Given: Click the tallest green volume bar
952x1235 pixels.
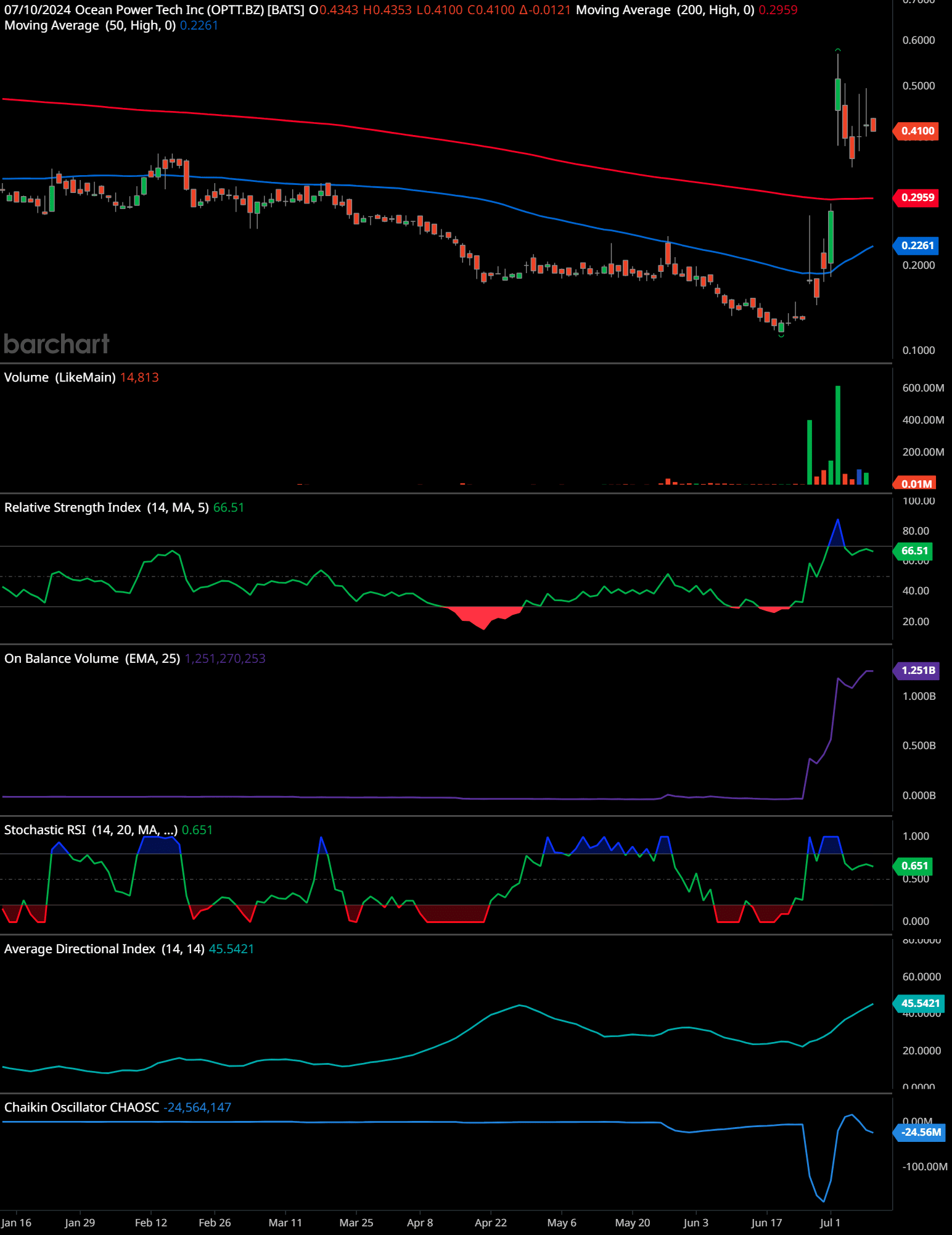Looking at the screenshot, I should click(x=838, y=435).
